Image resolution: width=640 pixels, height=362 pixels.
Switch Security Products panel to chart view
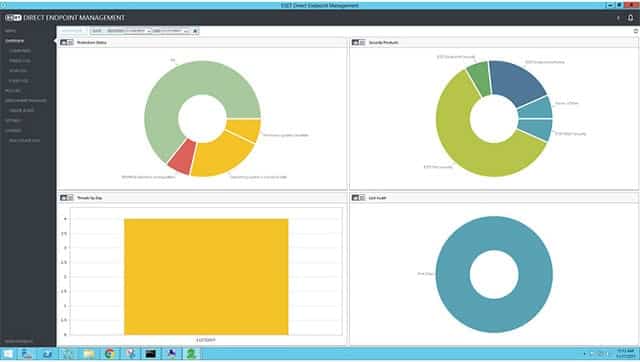pyautogui.click(x=356, y=42)
